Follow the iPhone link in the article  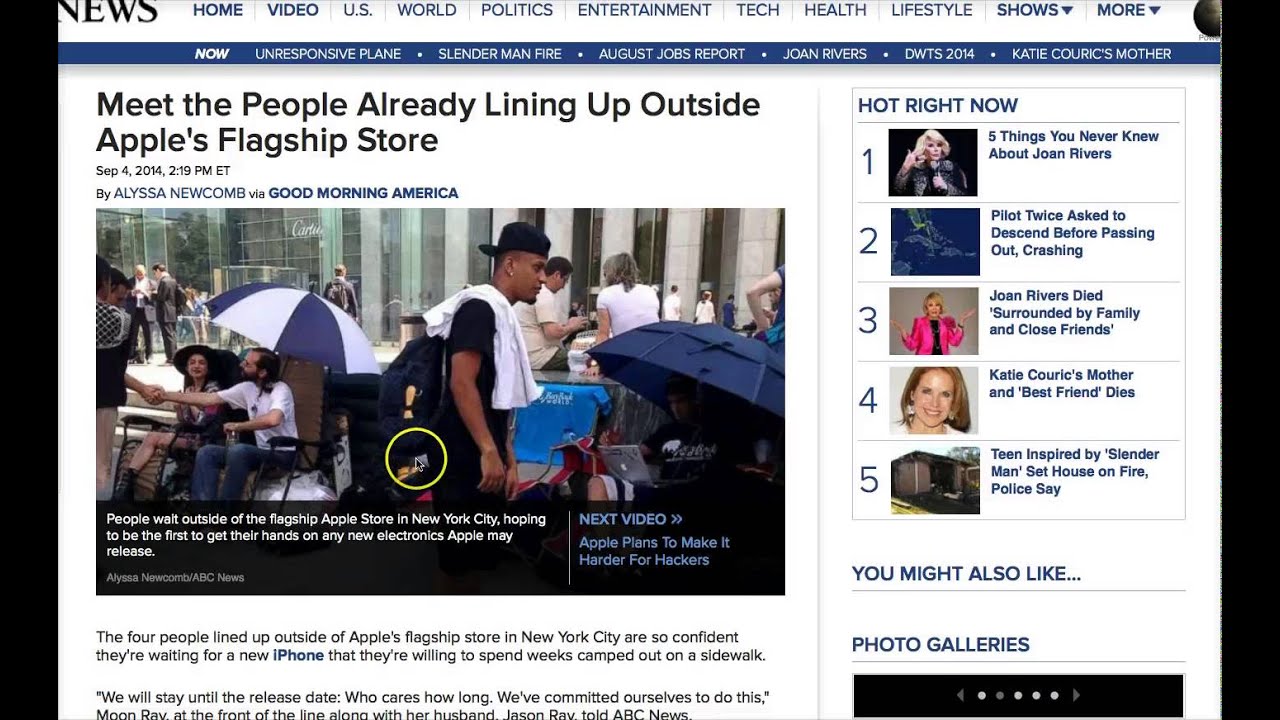[298, 656]
